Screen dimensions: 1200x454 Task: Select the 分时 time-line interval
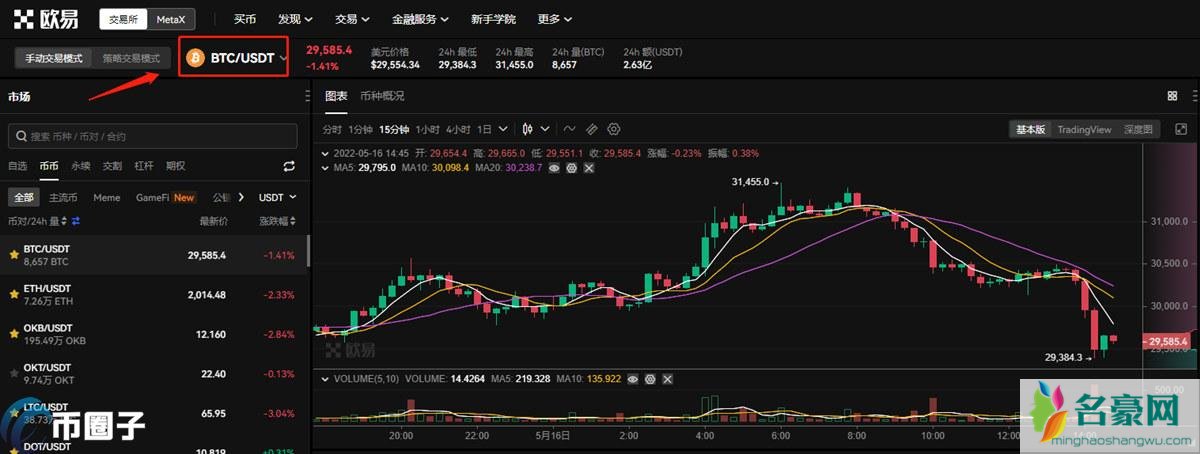tap(331, 129)
